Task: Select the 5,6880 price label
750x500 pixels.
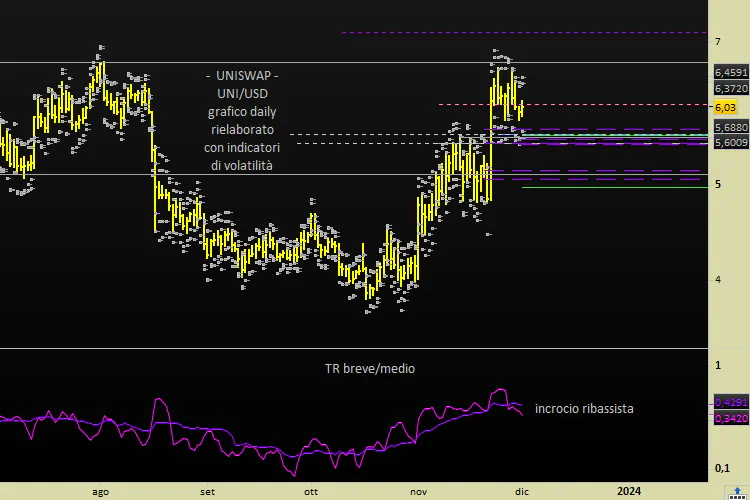Action: click(x=730, y=128)
